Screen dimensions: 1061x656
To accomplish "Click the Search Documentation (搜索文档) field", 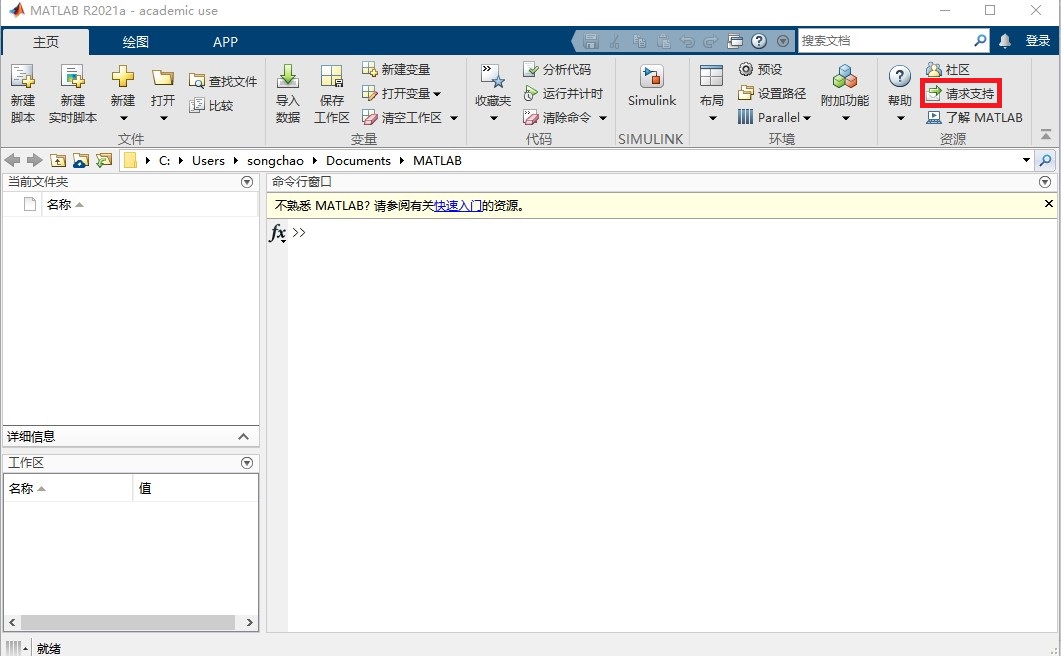I will [x=885, y=41].
